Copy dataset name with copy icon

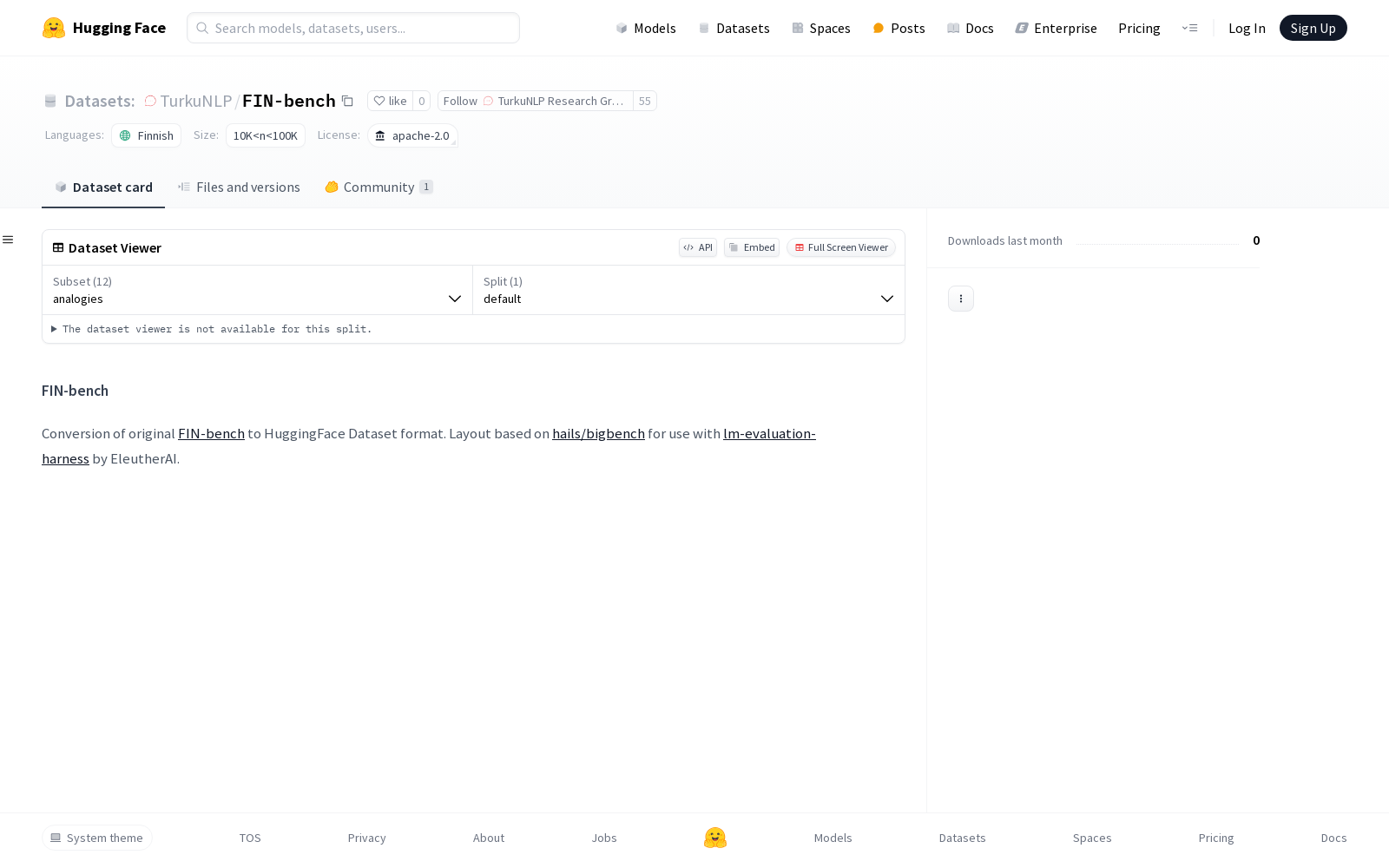pyautogui.click(x=347, y=101)
